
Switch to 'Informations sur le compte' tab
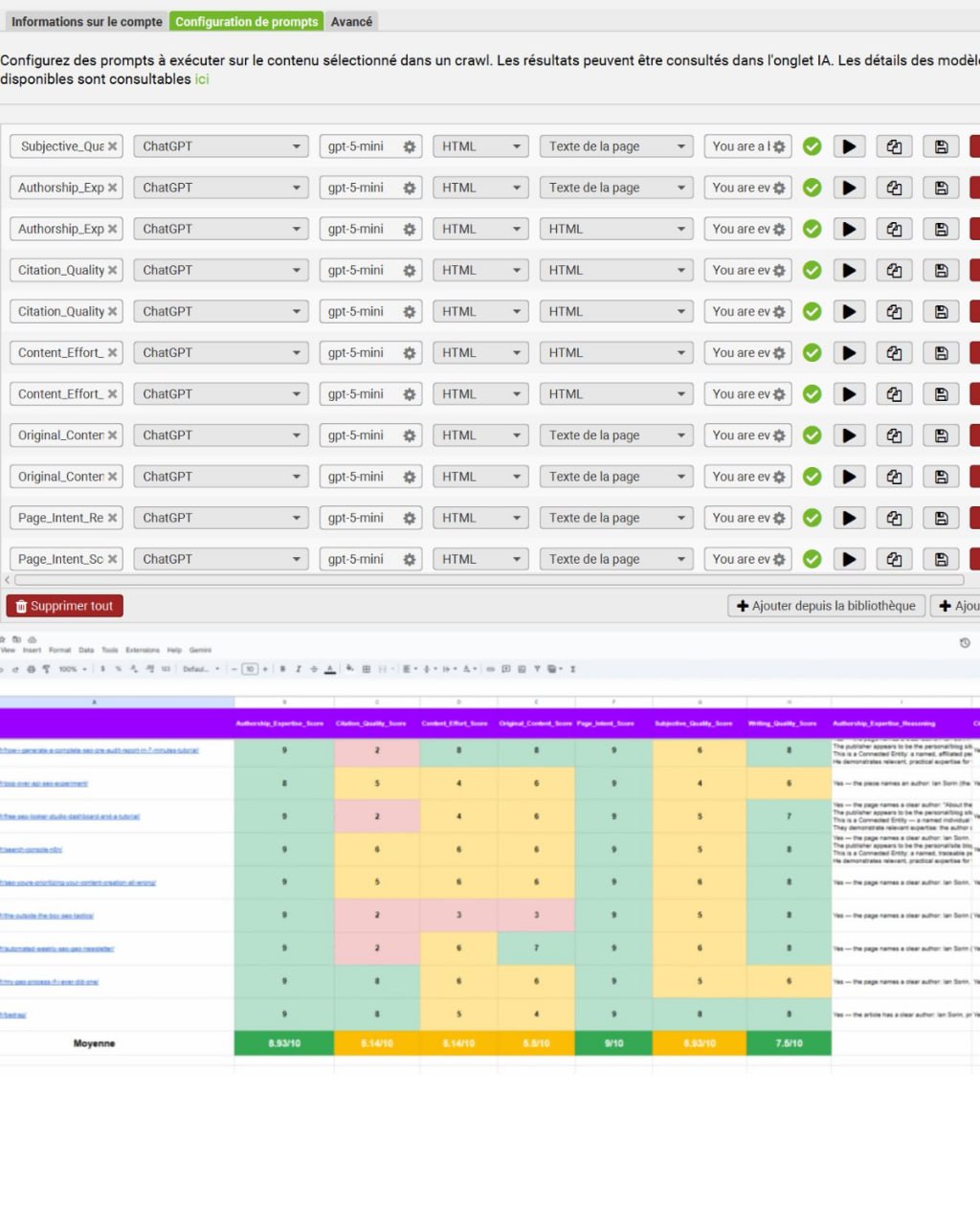(x=86, y=21)
